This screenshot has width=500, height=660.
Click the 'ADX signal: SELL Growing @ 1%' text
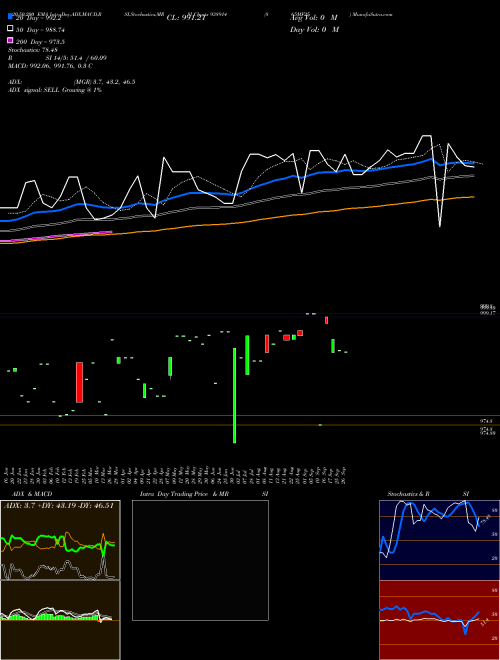coord(55,90)
